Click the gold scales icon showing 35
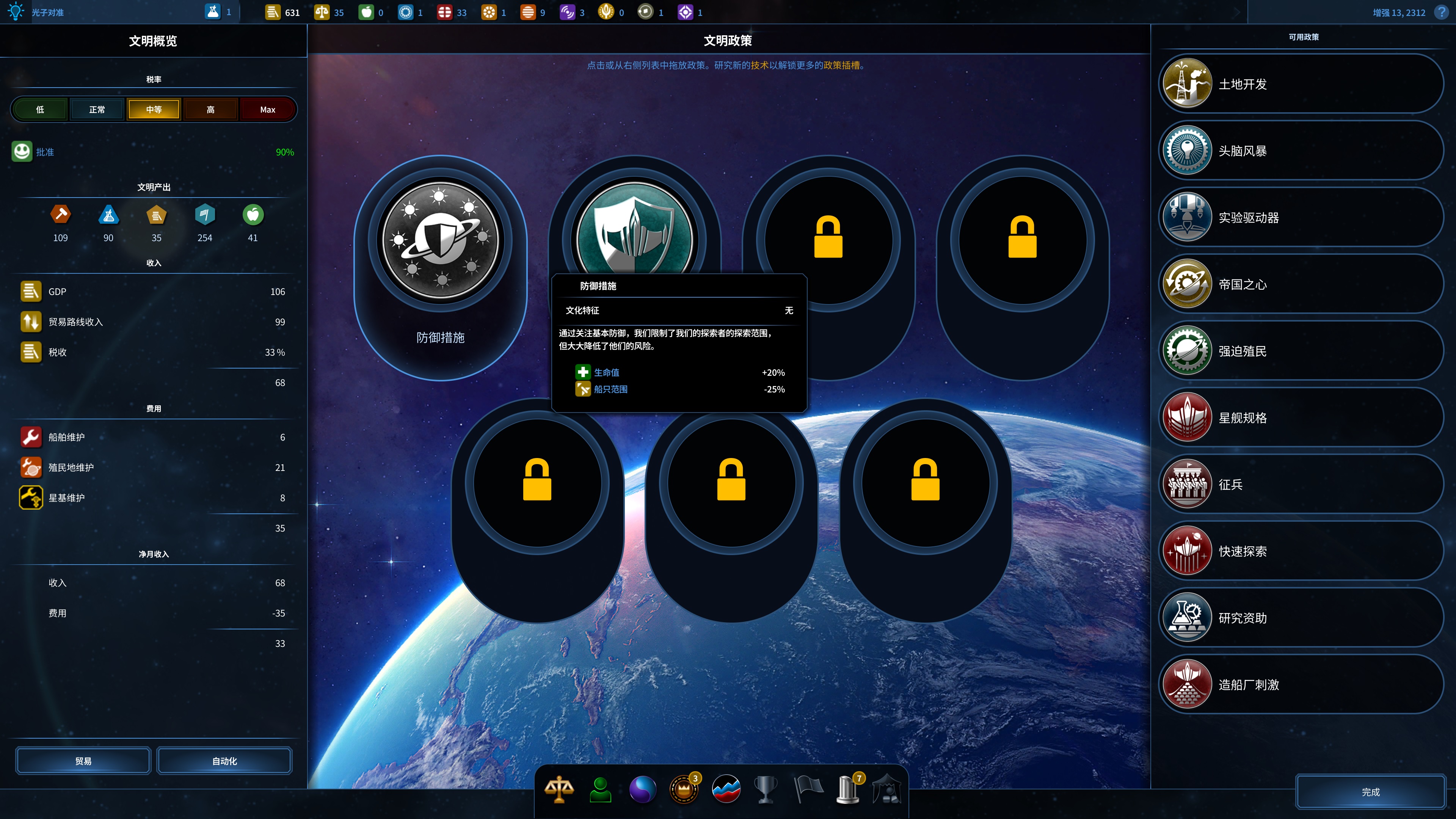Image resolution: width=1456 pixels, height=819 pixels. 322,12
